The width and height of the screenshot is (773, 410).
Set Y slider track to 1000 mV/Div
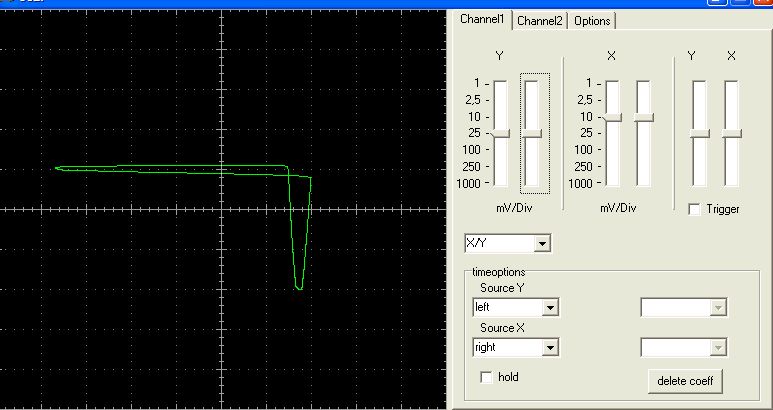500,183
